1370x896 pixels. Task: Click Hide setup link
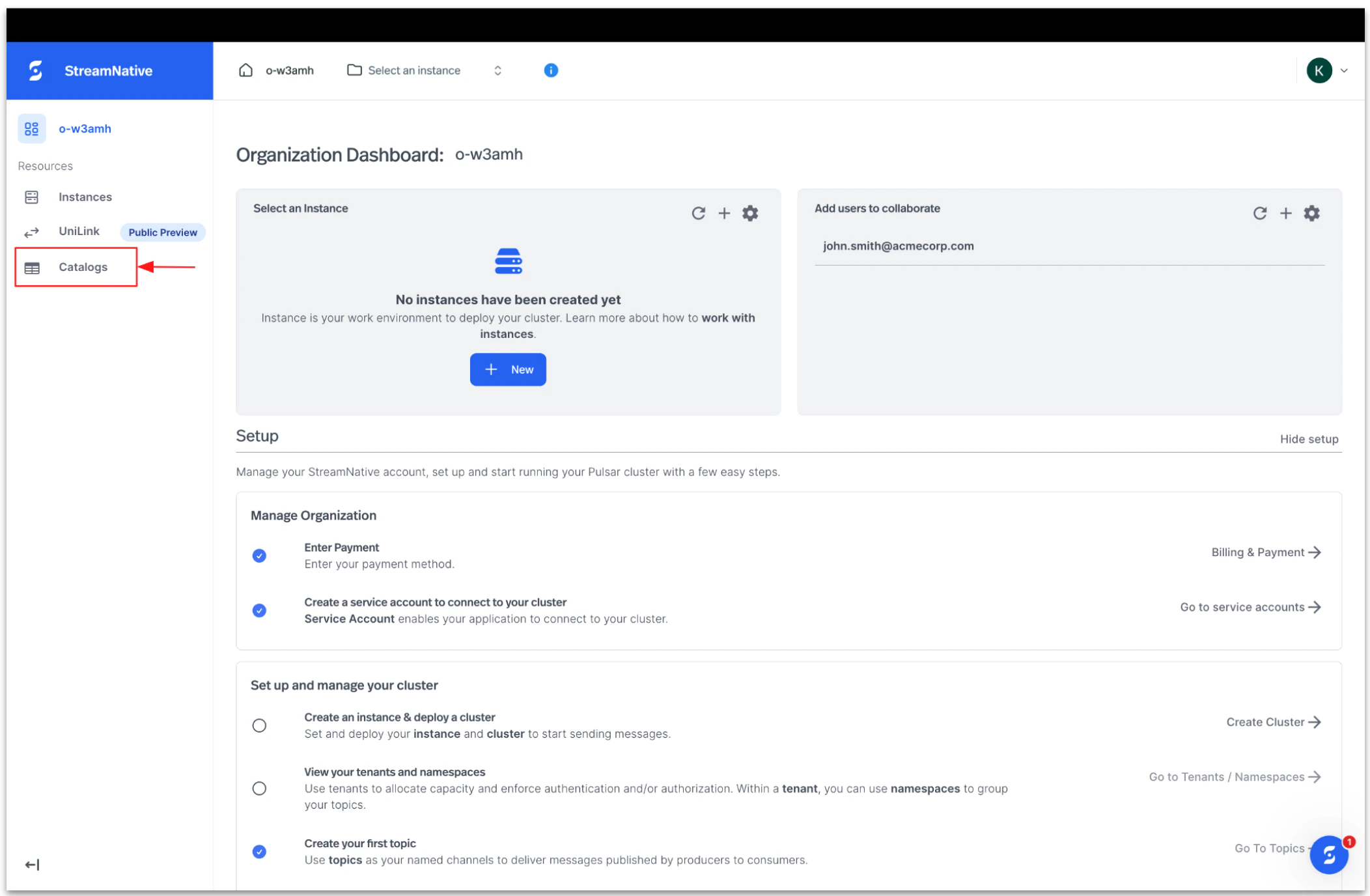(1309, 440)
